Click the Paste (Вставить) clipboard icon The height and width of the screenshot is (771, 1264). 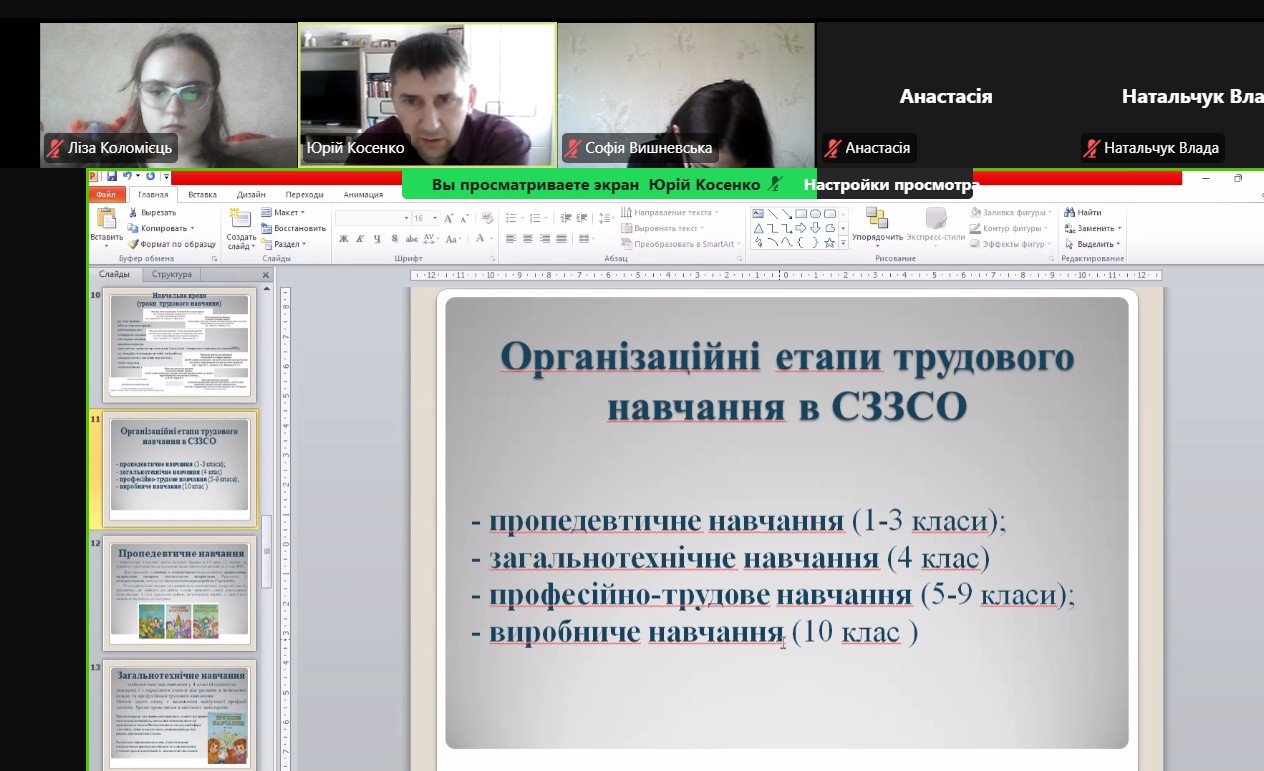106,221
